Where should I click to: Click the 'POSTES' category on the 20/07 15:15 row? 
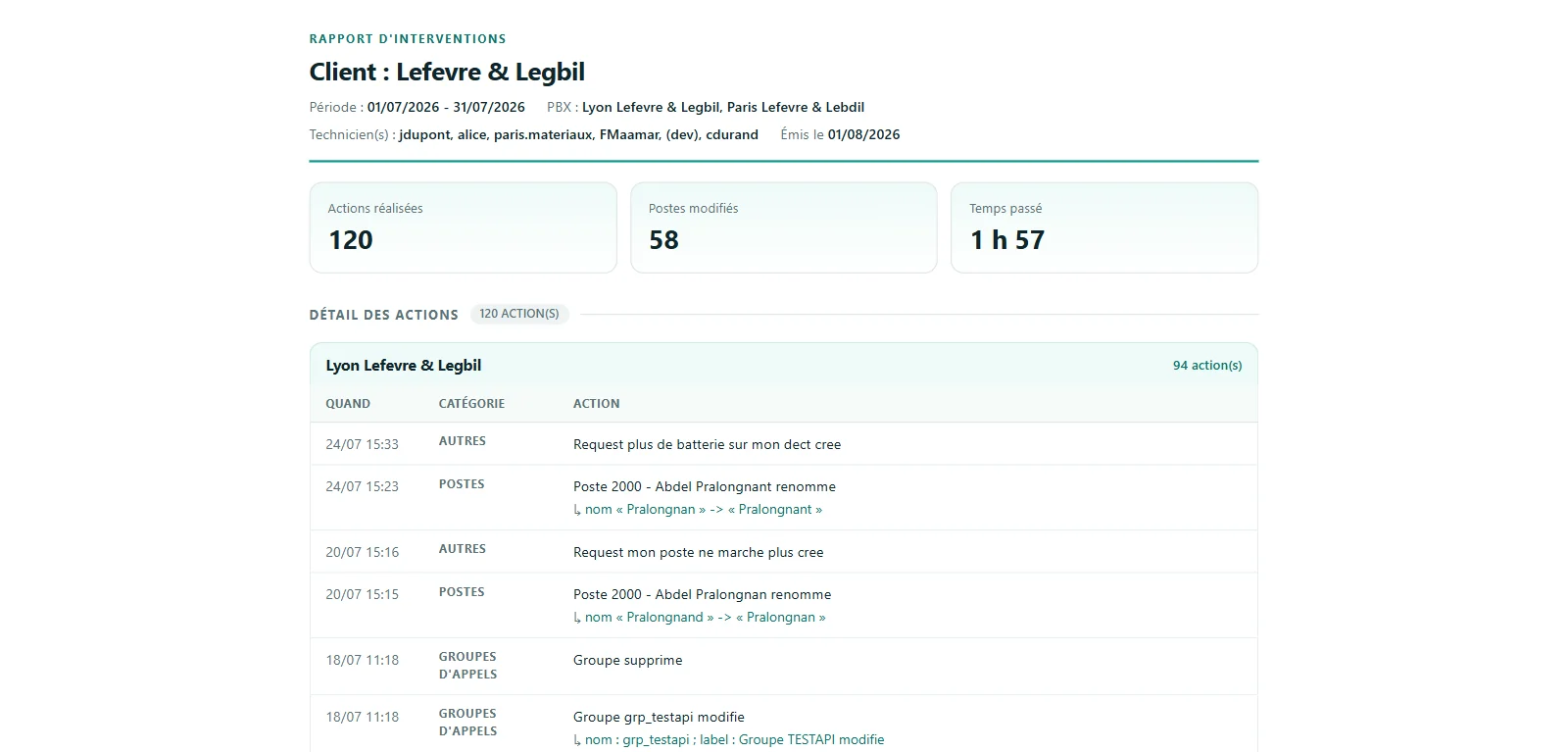[462, 592]
